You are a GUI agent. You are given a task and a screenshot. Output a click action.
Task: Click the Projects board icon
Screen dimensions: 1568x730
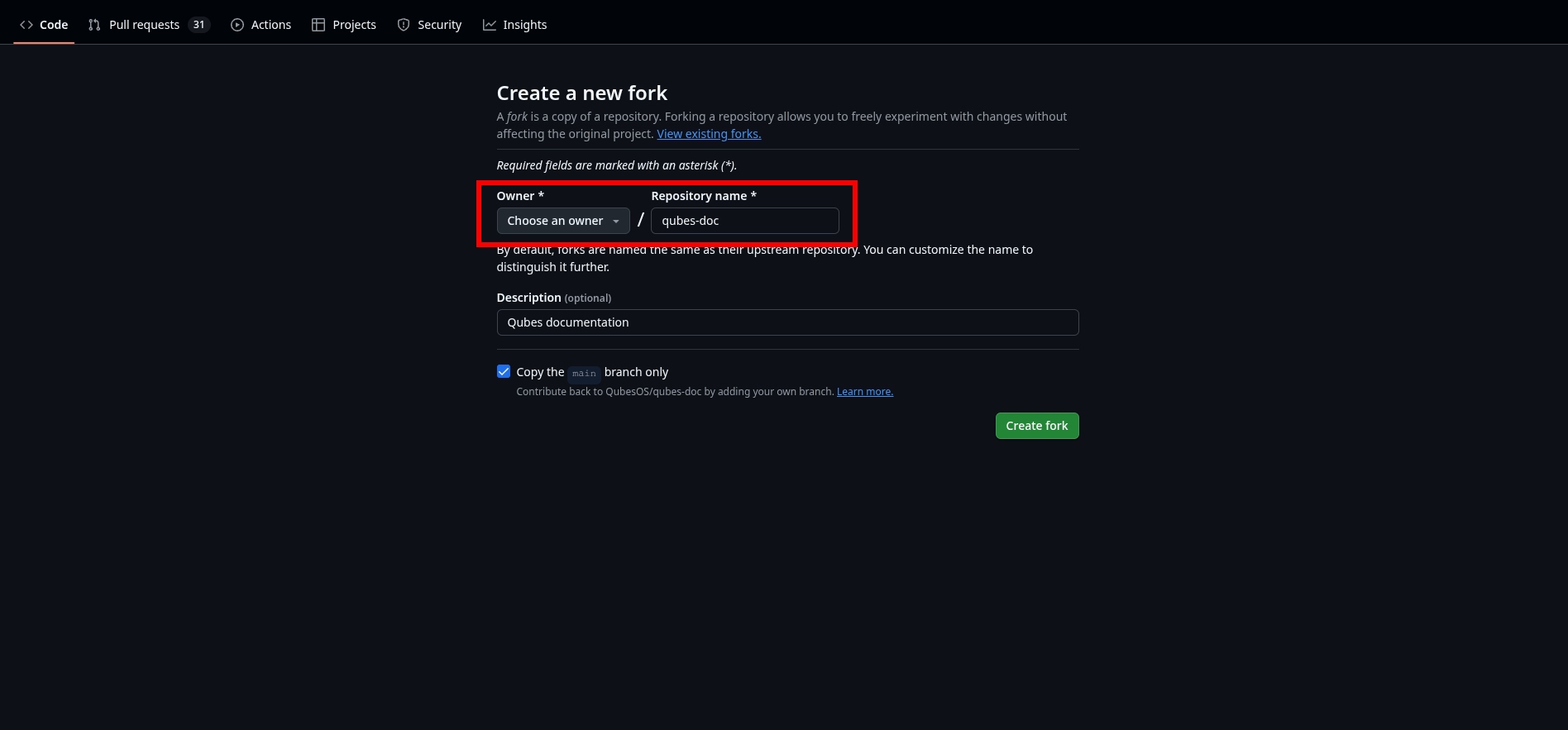point(318,25)
